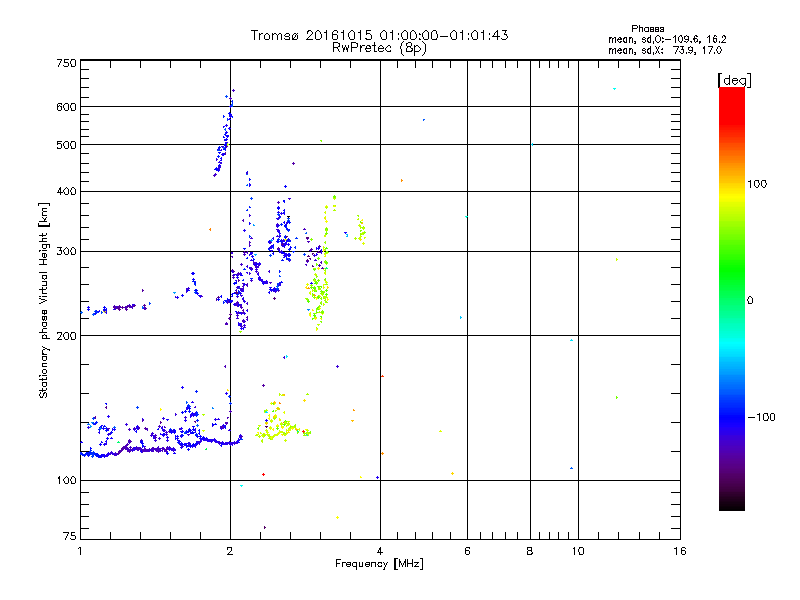Click the y-axis tick label '100'
This screenshot has height=600, width=800.
pos(66,481)
